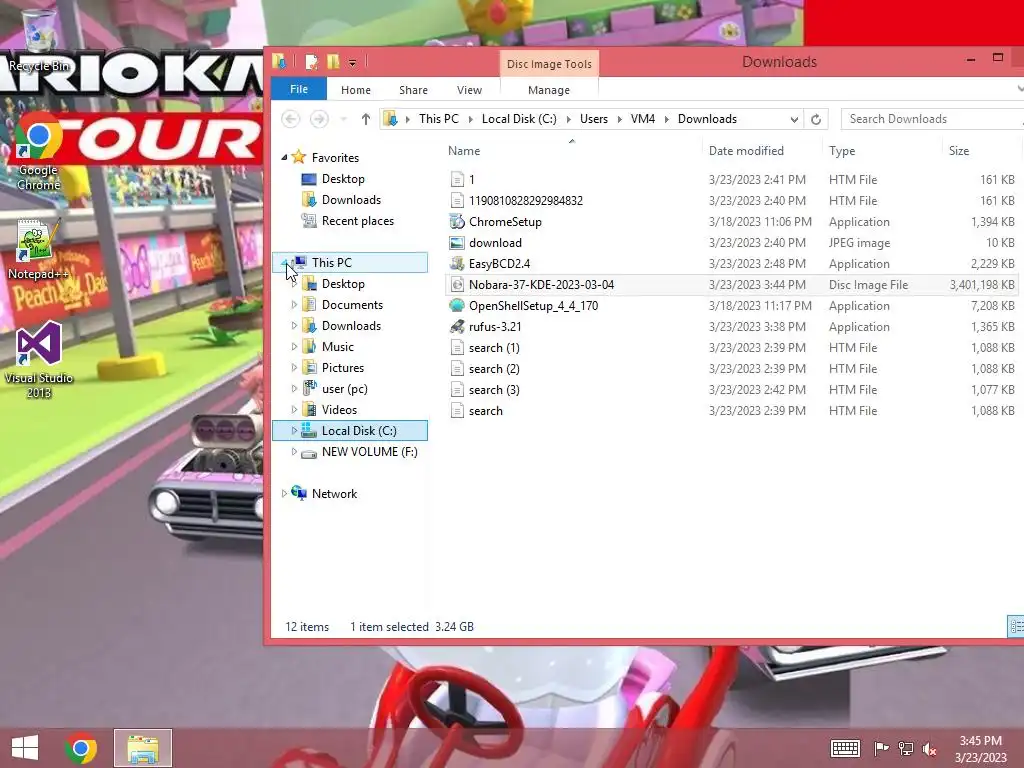Image resolution: width=1024 pixels, height=768 pixels.
Task: Open the Manage ribbon tab
Action: (x=549, y=89)
